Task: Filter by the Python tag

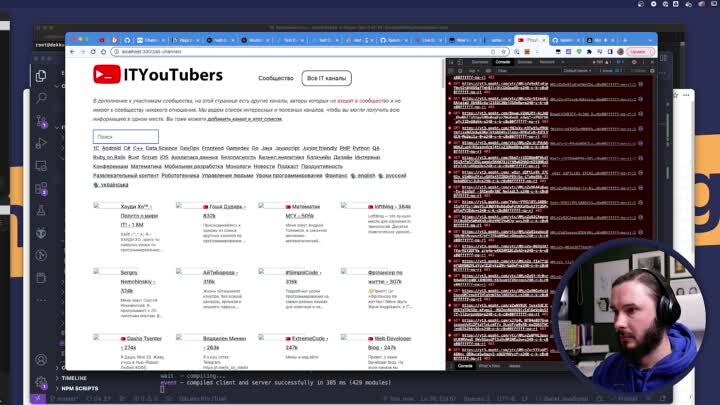Action: pyautogui.click(x=361, y=148)
